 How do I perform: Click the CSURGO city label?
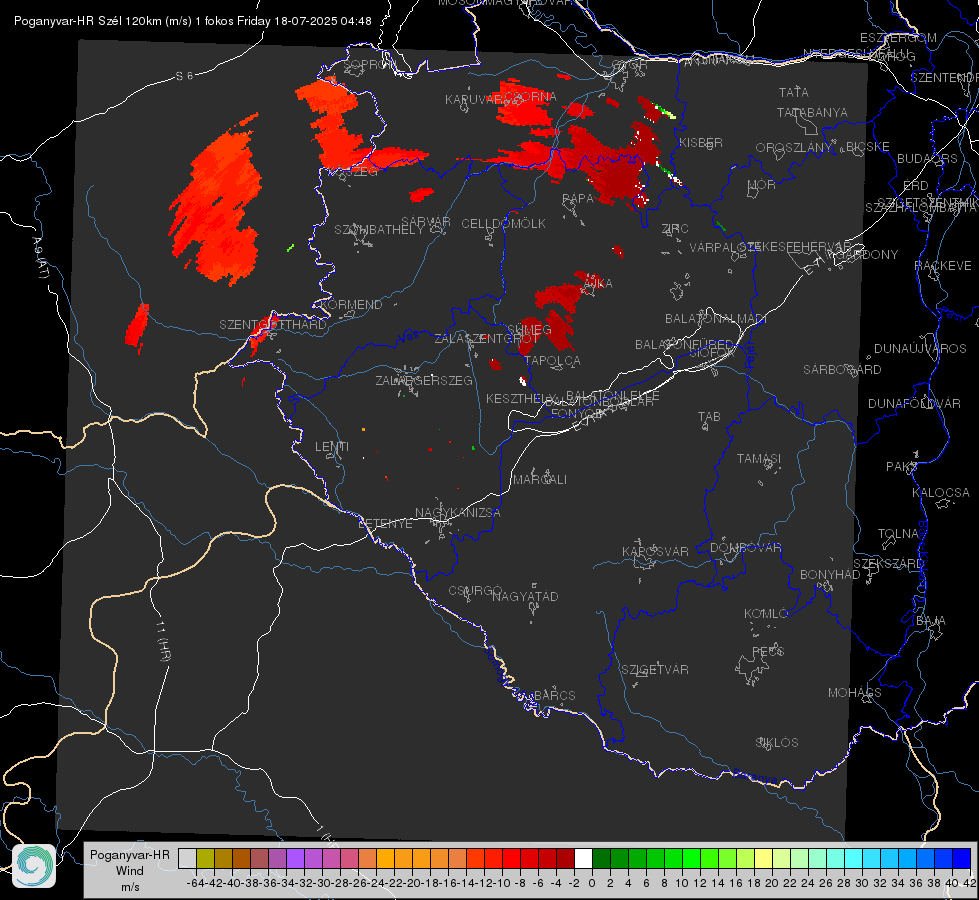point(475,590)
